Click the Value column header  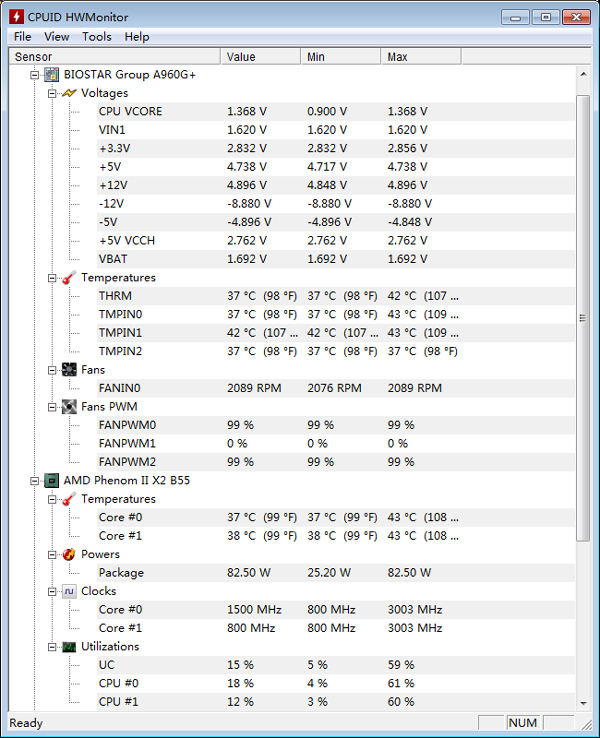pyautogui.click(x=260, y=57)
